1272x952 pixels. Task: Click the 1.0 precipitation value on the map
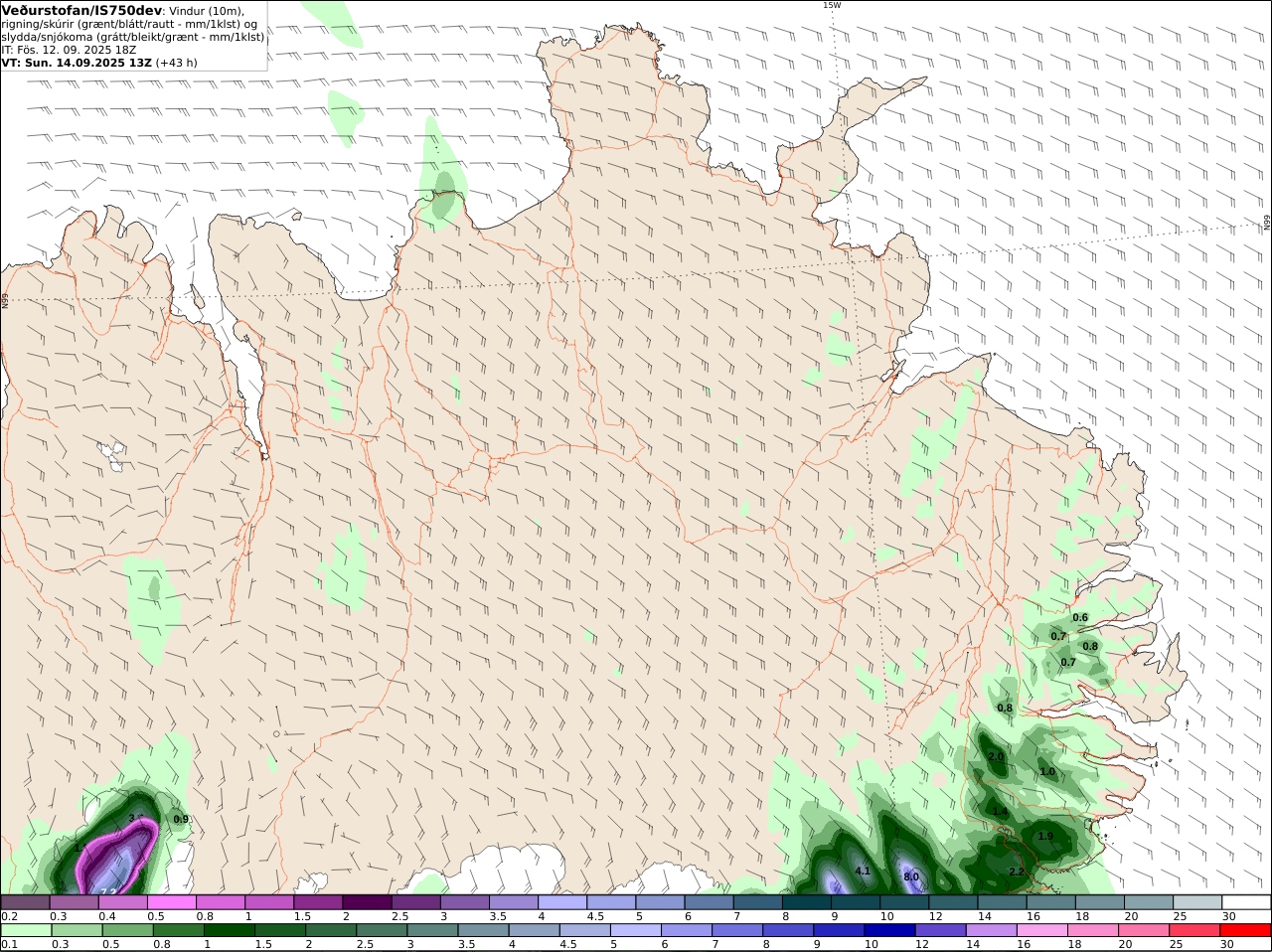click(1047, 772)
